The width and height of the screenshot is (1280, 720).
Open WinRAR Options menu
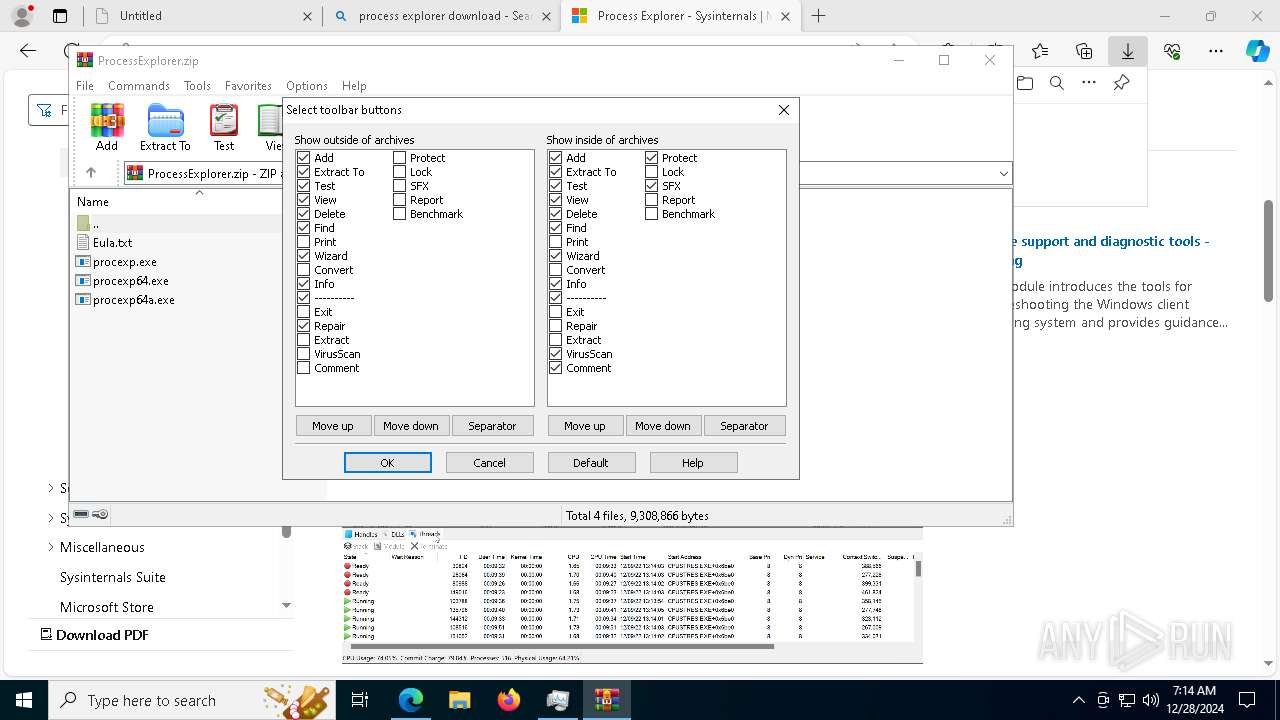[307, 86]
